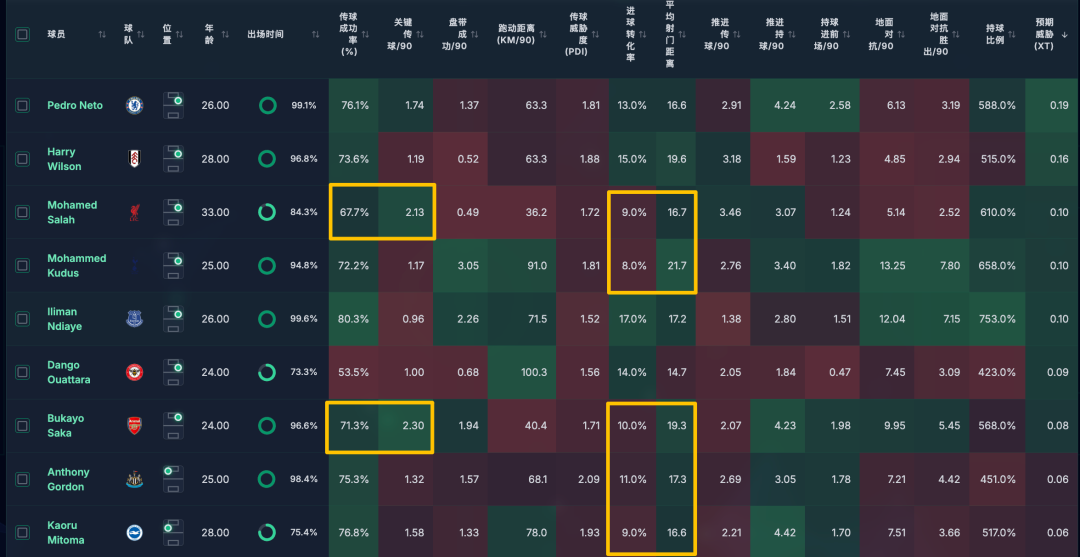Click the Arsenal crest beside Bukayo Saka
The width and height of the screenshot is (1080, 557).
click(x=134, y=426)
